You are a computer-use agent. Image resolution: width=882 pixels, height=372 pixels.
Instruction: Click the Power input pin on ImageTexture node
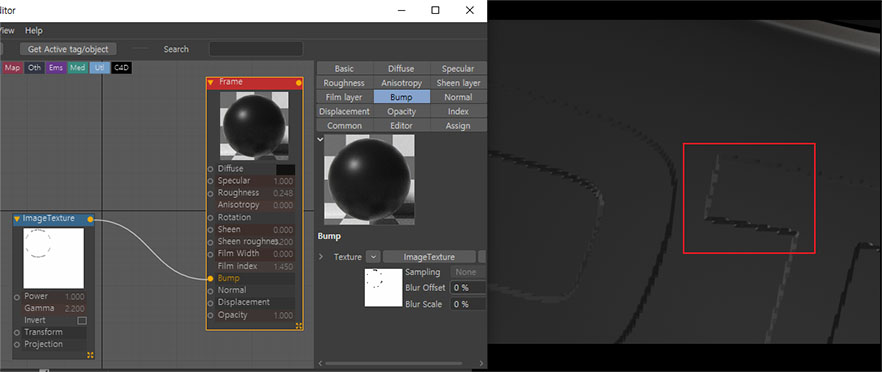(x=17, y=297)
